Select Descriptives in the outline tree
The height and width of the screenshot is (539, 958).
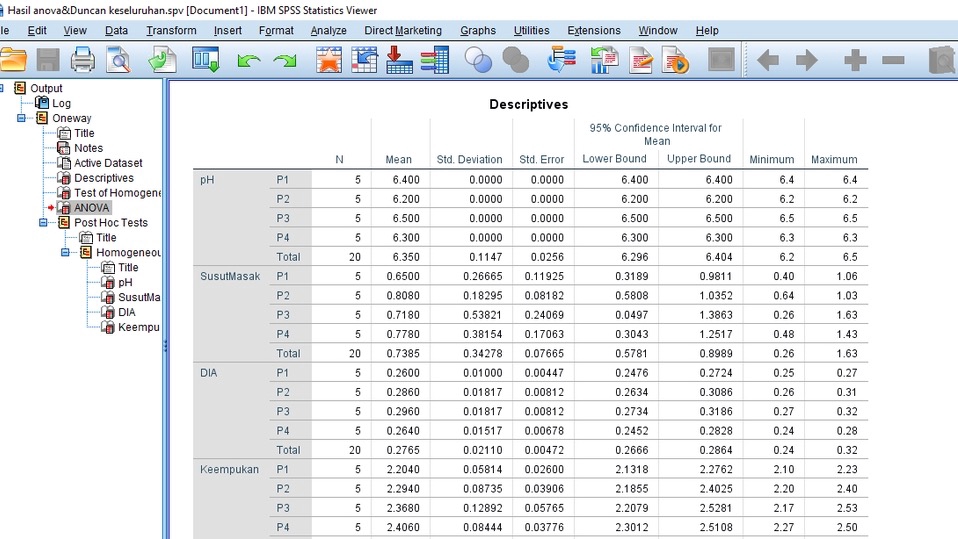point(103,178)
